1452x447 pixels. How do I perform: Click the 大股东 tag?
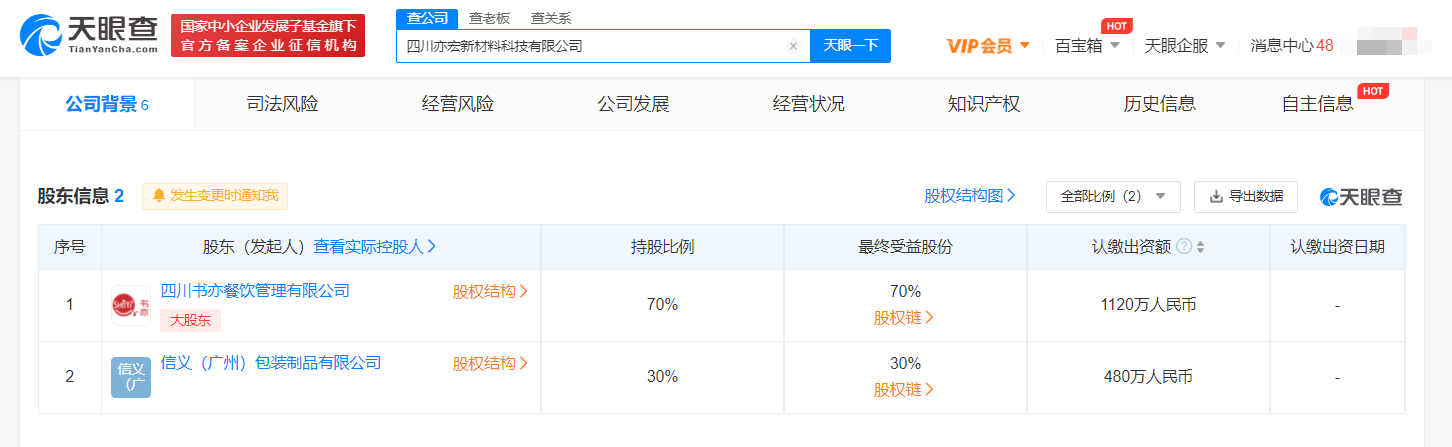pyautogui.click(x=190, y=321)
